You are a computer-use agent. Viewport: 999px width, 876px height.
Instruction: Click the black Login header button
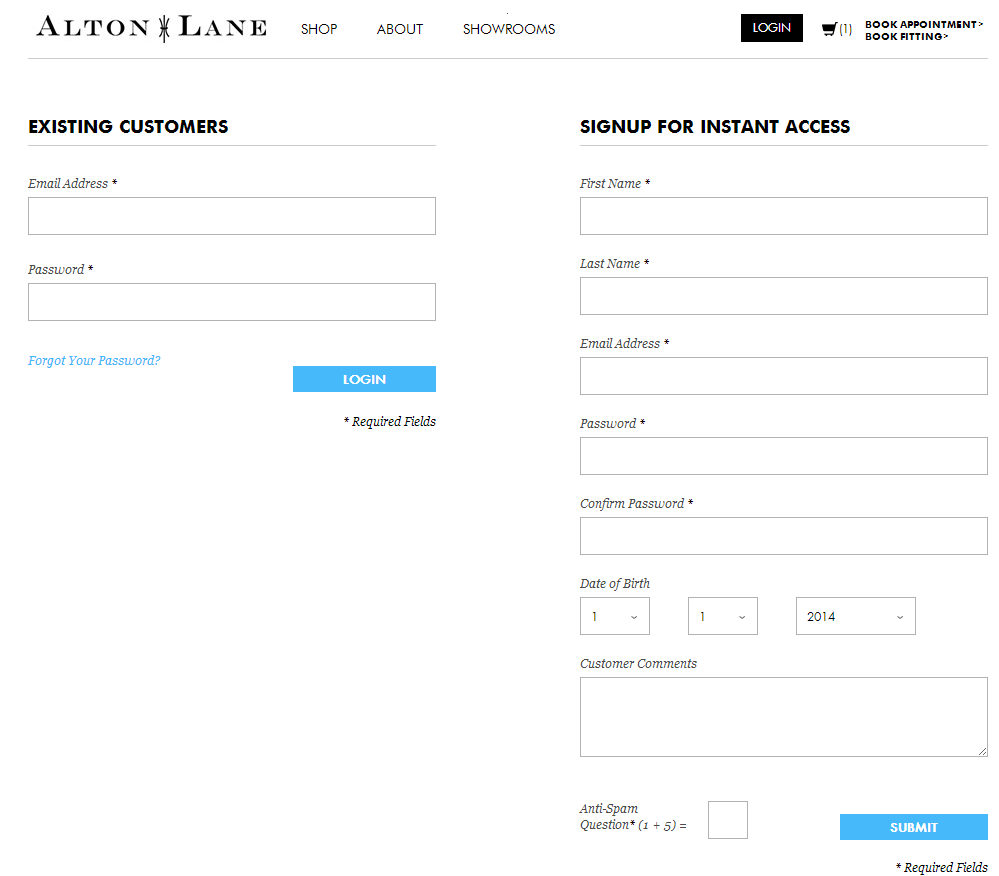point(772,28)
